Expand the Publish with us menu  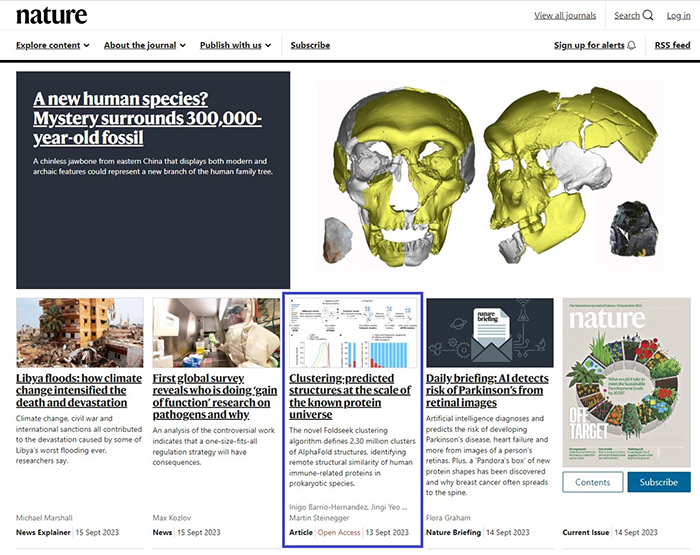click(235, 45)
